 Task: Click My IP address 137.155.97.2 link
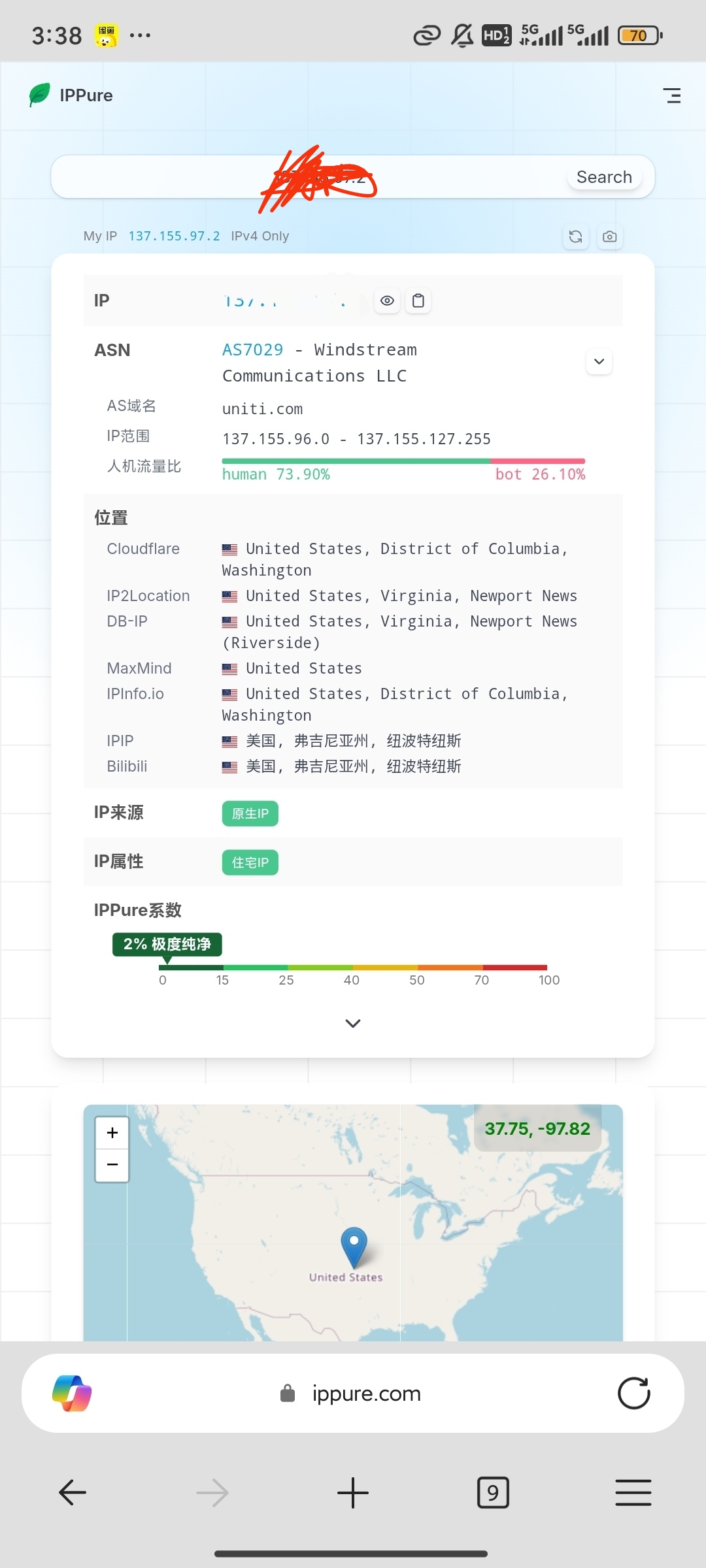coord(174,236)
